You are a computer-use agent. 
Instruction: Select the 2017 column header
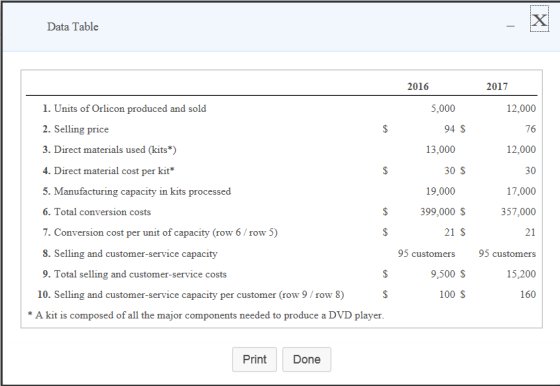[497, 86]
